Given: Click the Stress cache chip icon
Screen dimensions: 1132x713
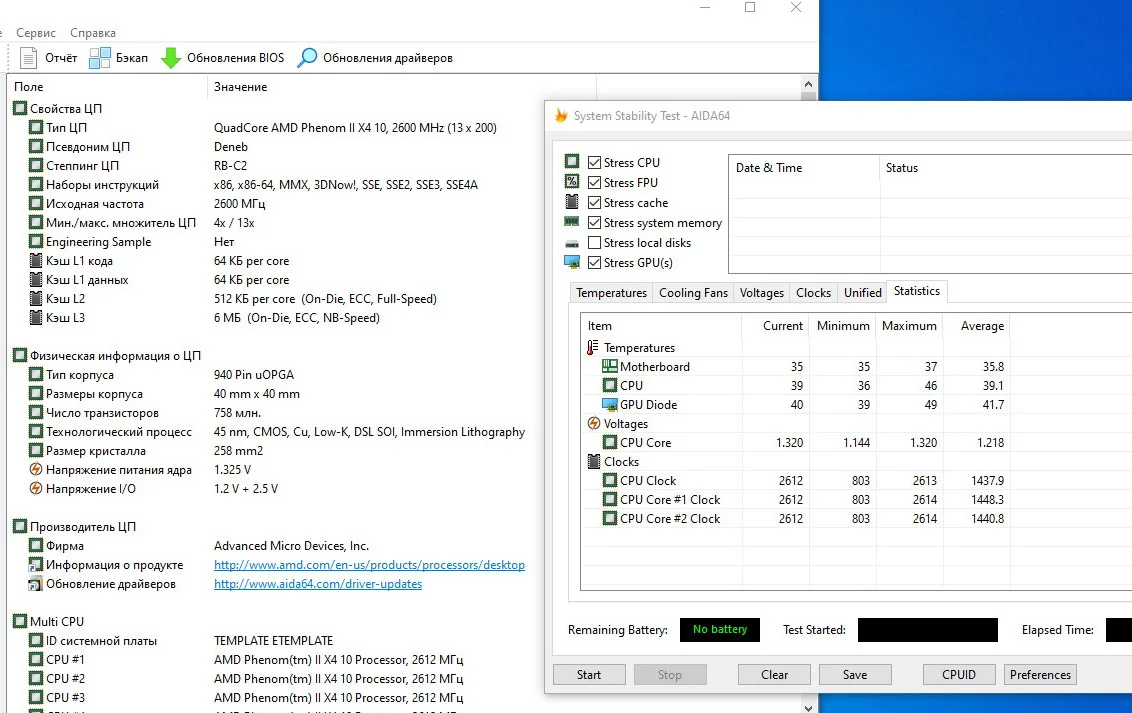Looking at the screenshot, I should (572, 202).
